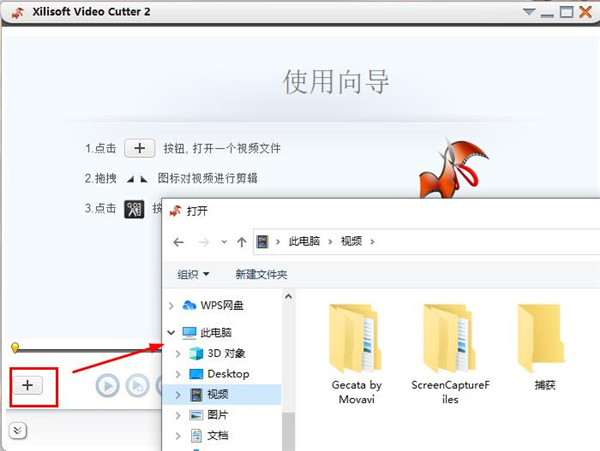
Task: Click the play selection button next to play
Action: [x=137, y=386]
